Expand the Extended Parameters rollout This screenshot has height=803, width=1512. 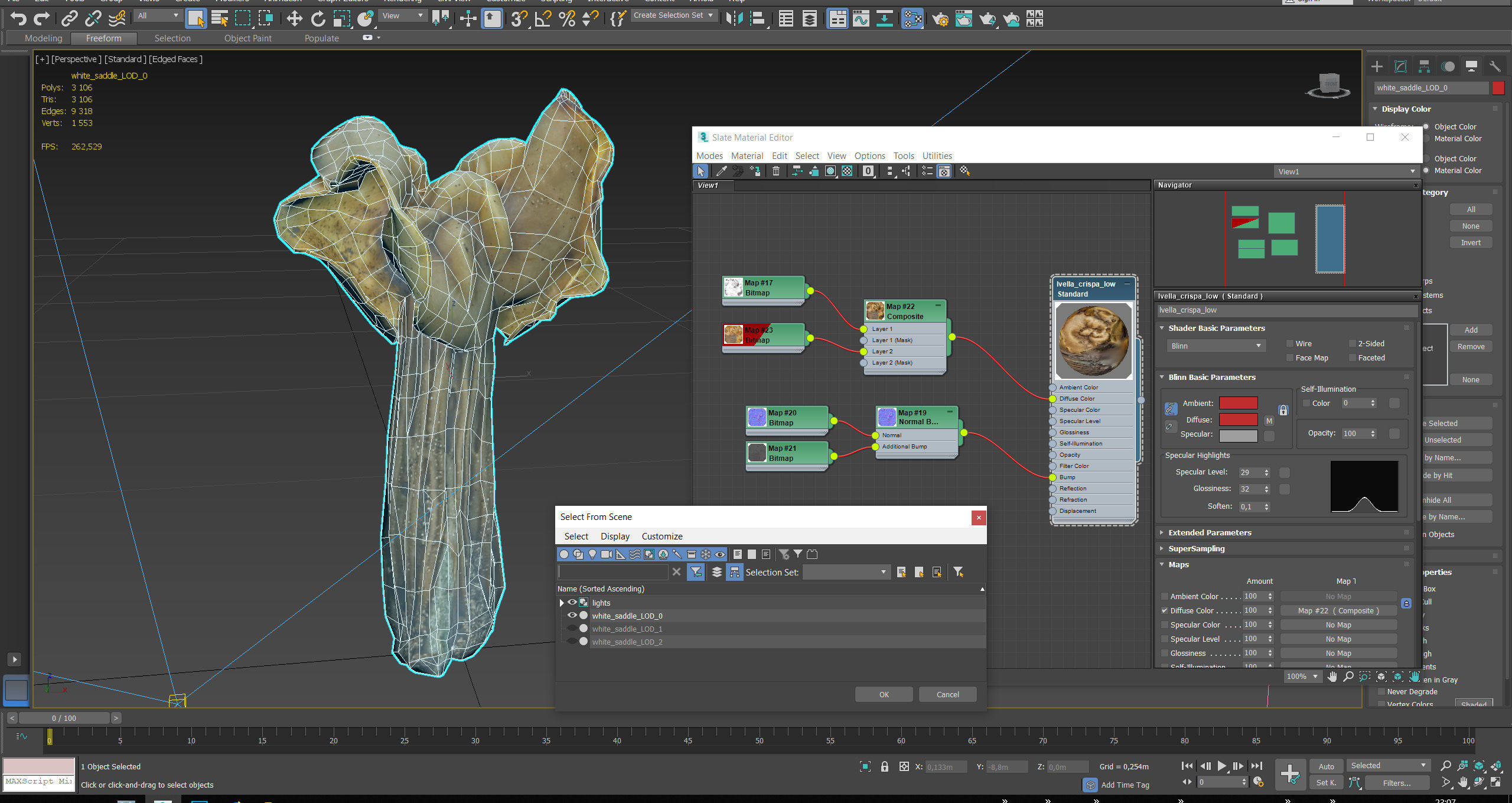point(1210,532)
